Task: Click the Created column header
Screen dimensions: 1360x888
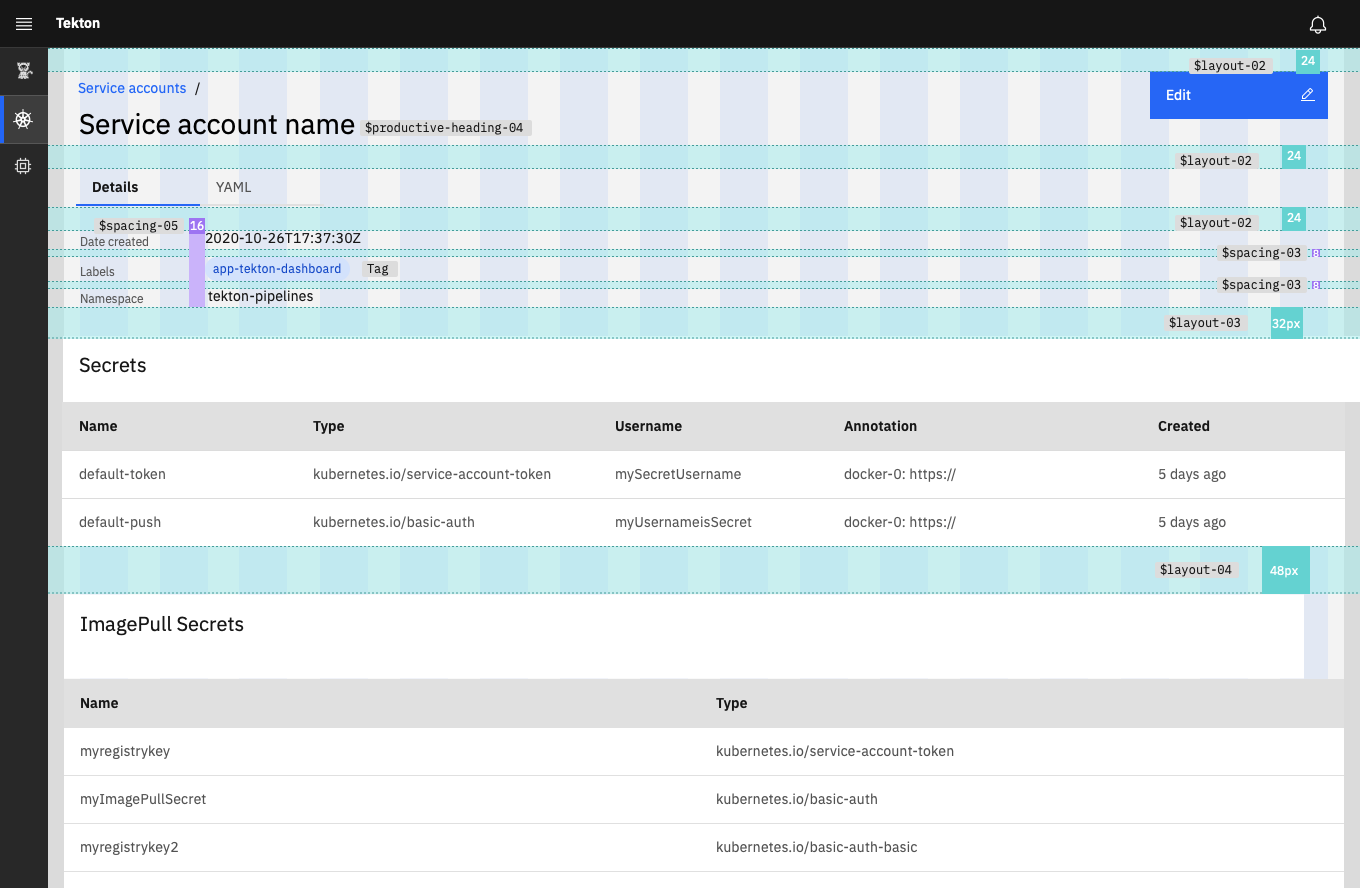Action: click(1183, 426)
